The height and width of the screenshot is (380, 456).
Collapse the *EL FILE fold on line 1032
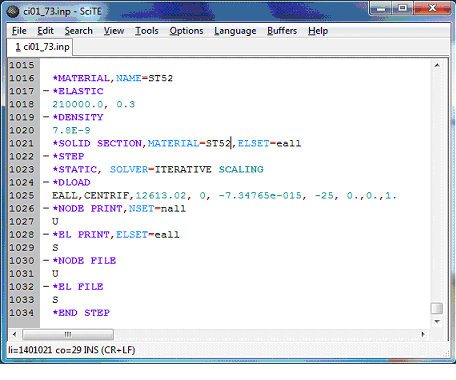pyautogui.click(x=46, y=286)
